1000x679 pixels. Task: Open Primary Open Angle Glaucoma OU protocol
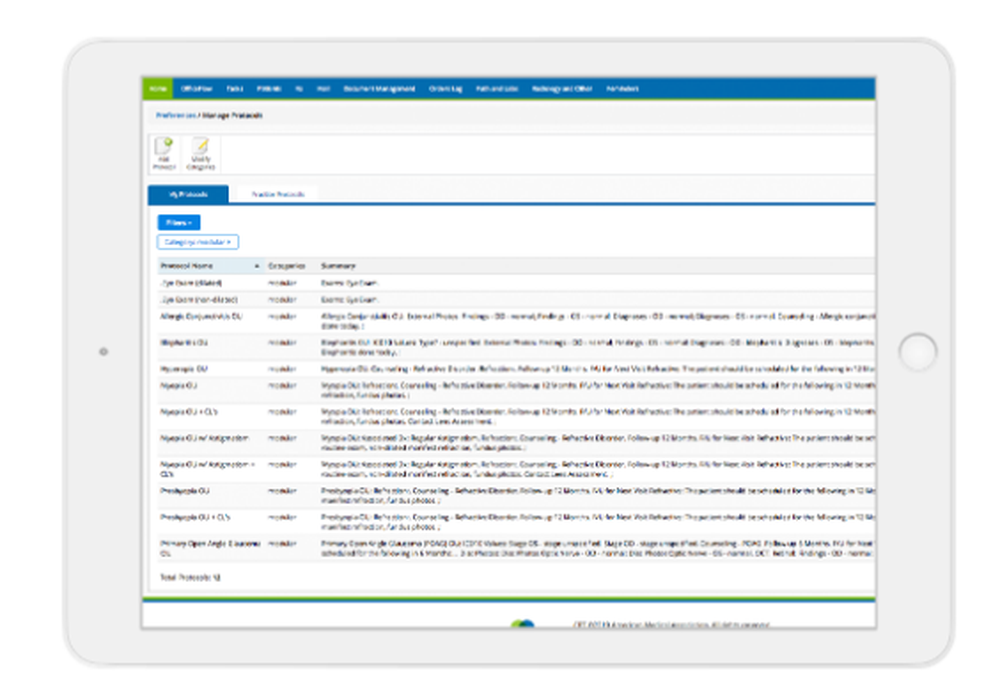210,548
